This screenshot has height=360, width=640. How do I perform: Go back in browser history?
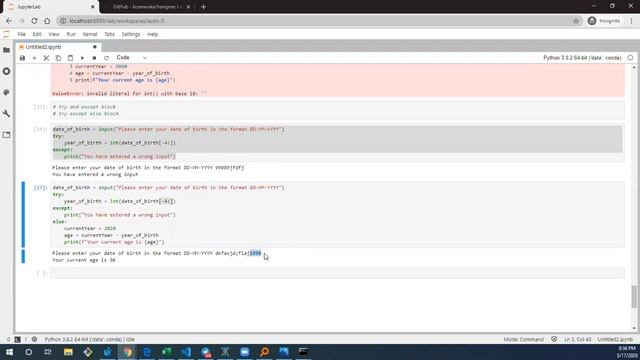[9, 21]
